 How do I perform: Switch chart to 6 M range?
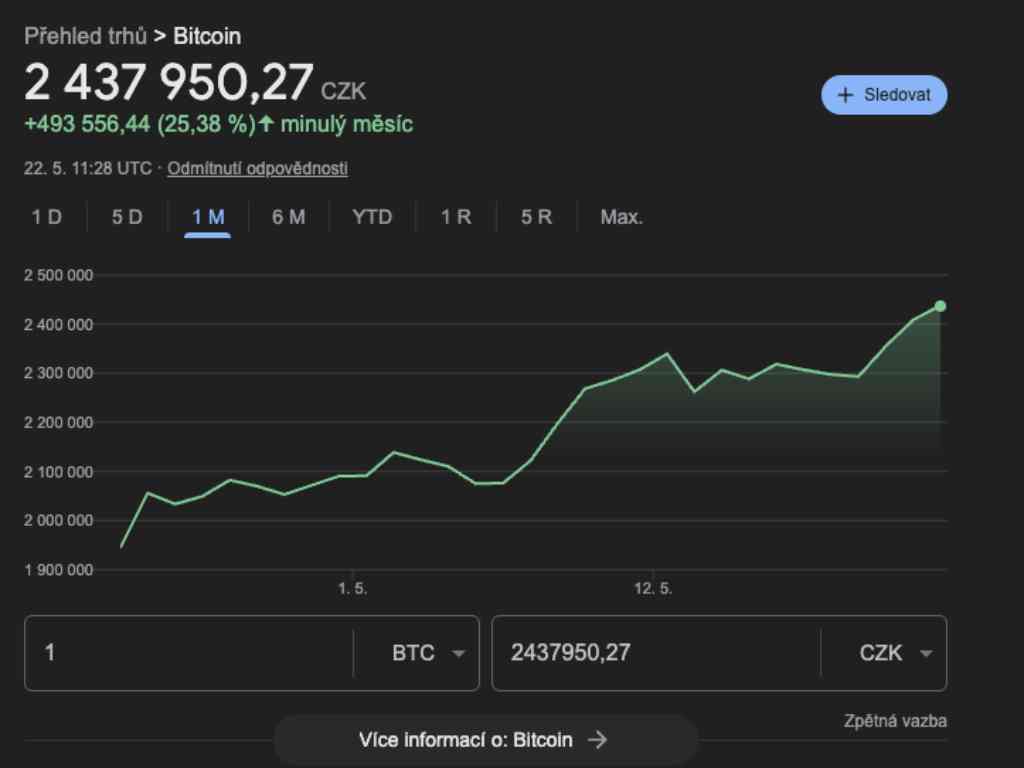(x=288, y=217)
